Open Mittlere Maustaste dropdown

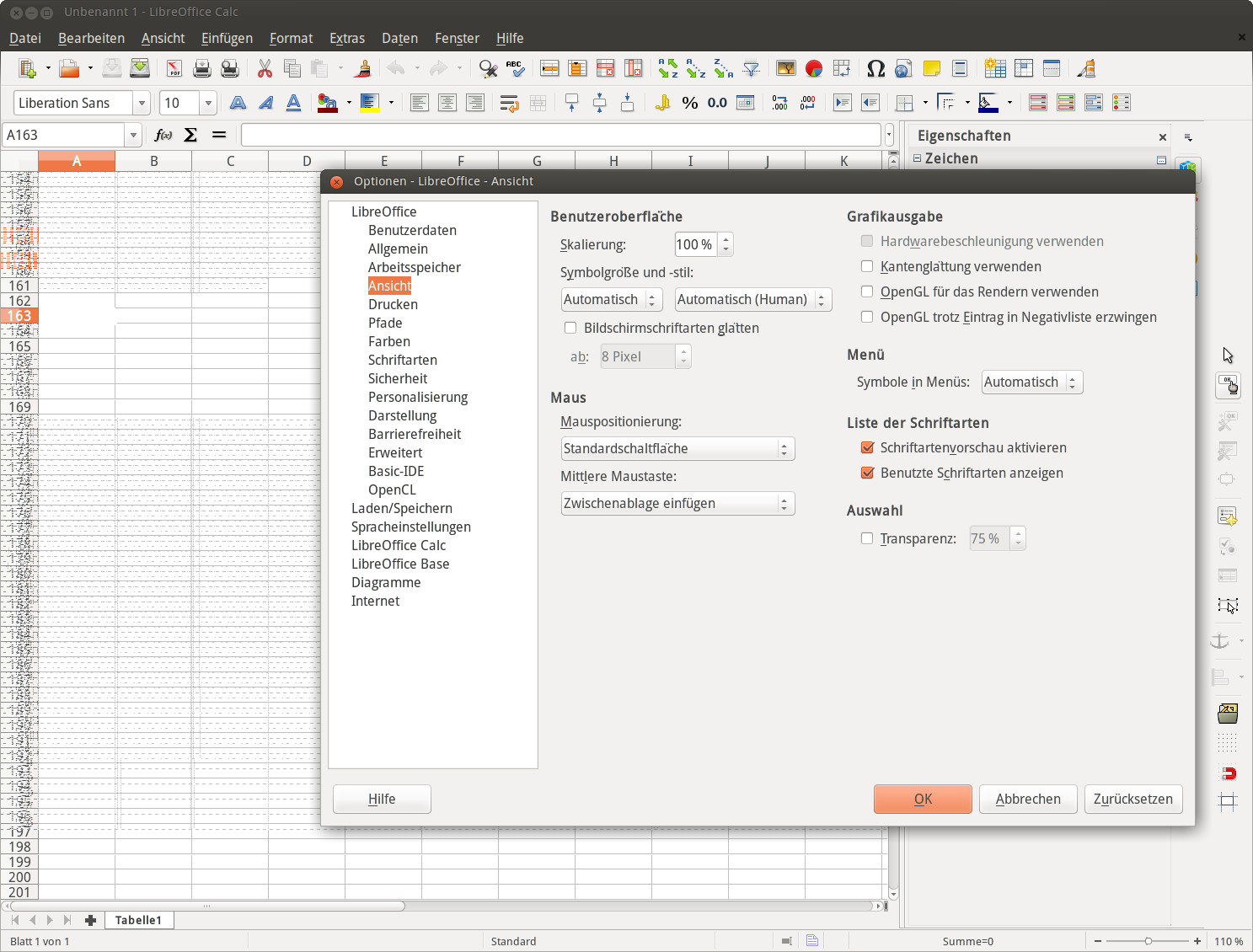coord(677,503)
